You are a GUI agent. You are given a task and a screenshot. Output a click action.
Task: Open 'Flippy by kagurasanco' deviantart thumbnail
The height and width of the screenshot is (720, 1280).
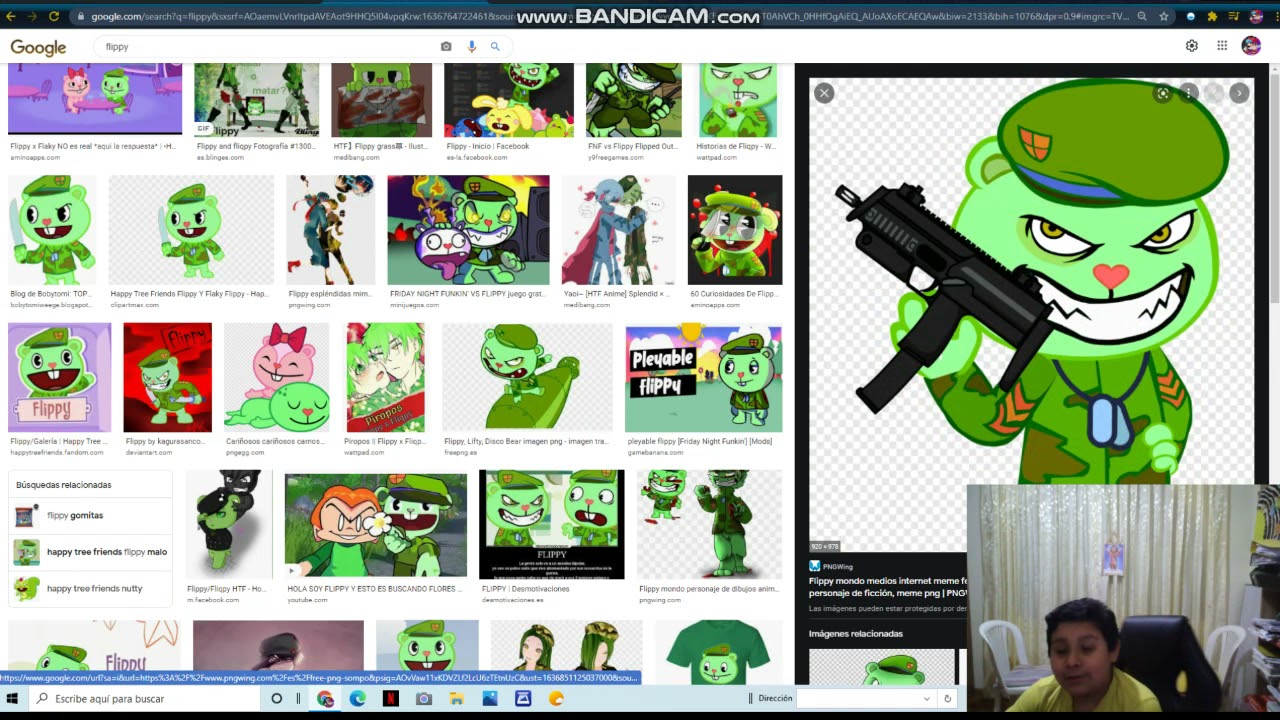167,378
